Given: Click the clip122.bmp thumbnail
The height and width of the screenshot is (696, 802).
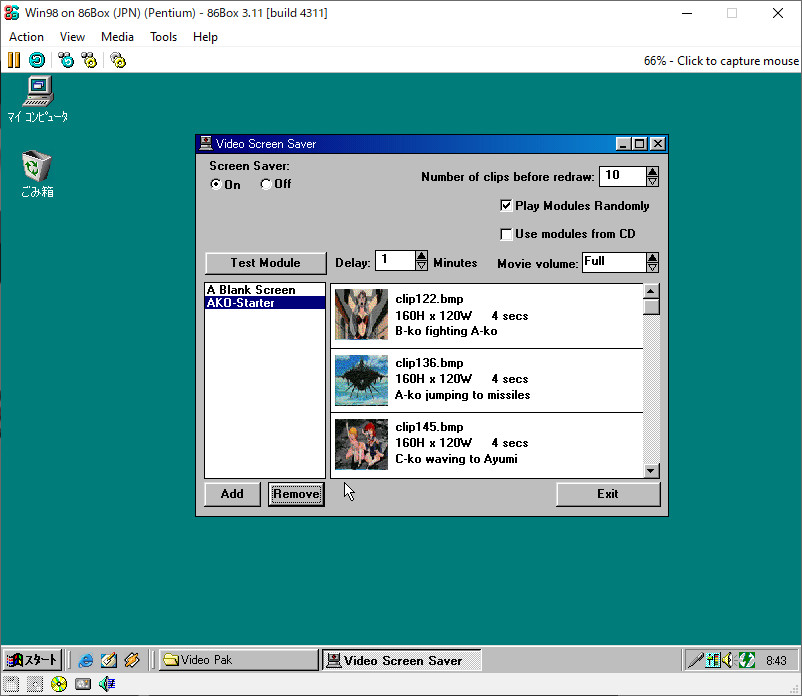Looking at the screenshot, I should click(x=361, y=314).
